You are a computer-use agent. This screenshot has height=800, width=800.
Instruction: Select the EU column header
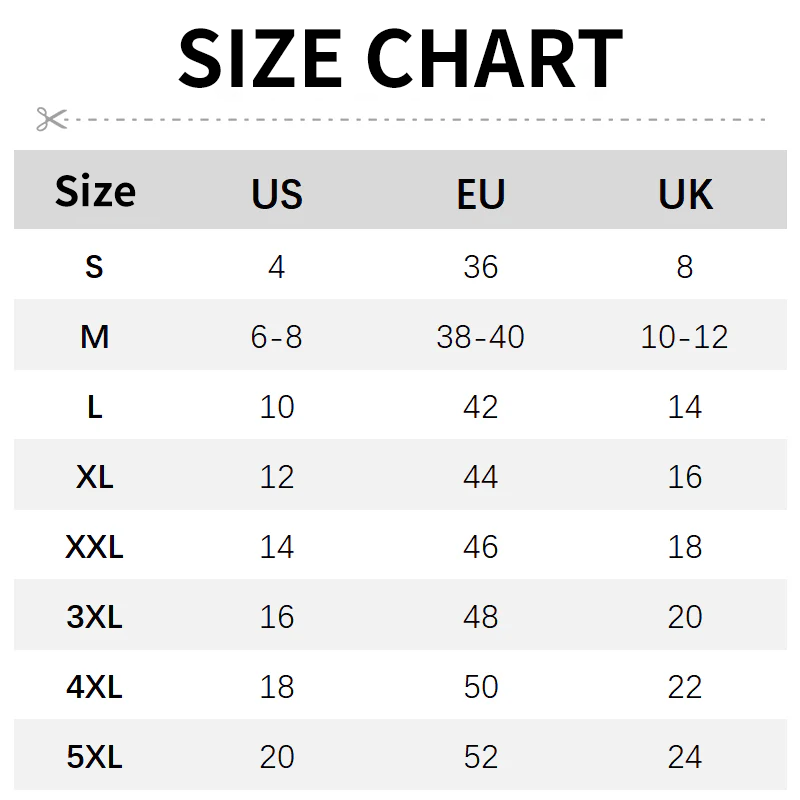pyautogui.click(x=481, y=194)
